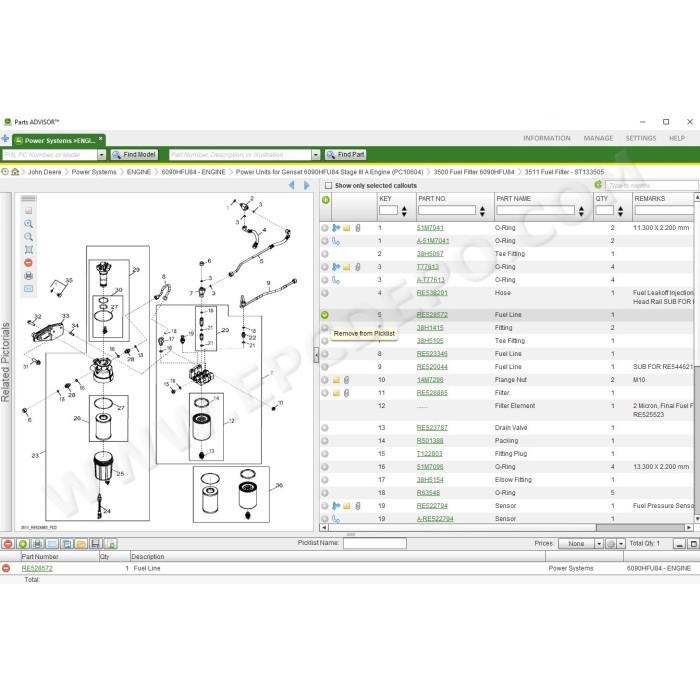The width and height of the screenshot is (700, 700).
Task: Open part link 51M7096
Action: 430,467
